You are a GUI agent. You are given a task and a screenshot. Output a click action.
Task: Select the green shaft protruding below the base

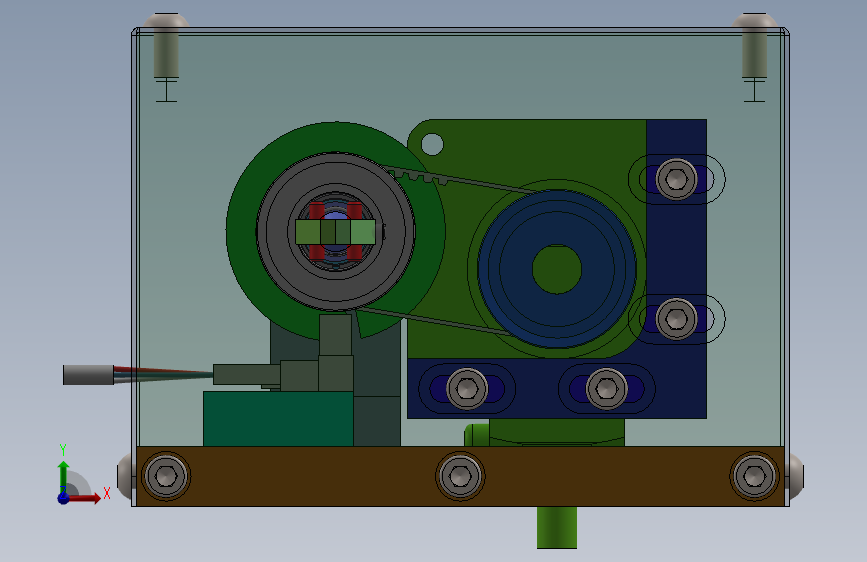click(557, 528)
